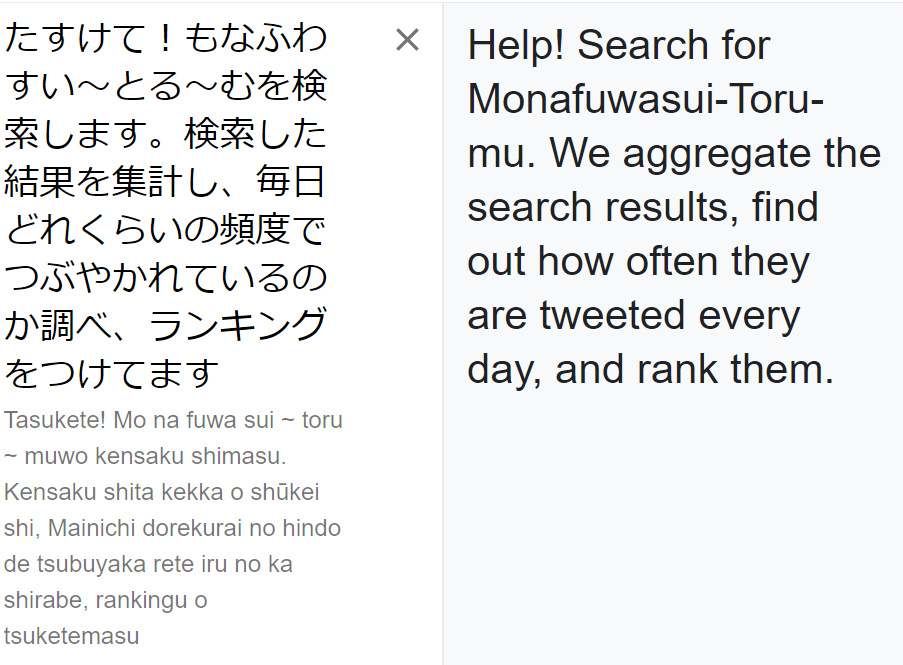The width and height of the screenshot is (903, 665).
Task: Click "out how often they" translation line
Action: pos(638,261)
